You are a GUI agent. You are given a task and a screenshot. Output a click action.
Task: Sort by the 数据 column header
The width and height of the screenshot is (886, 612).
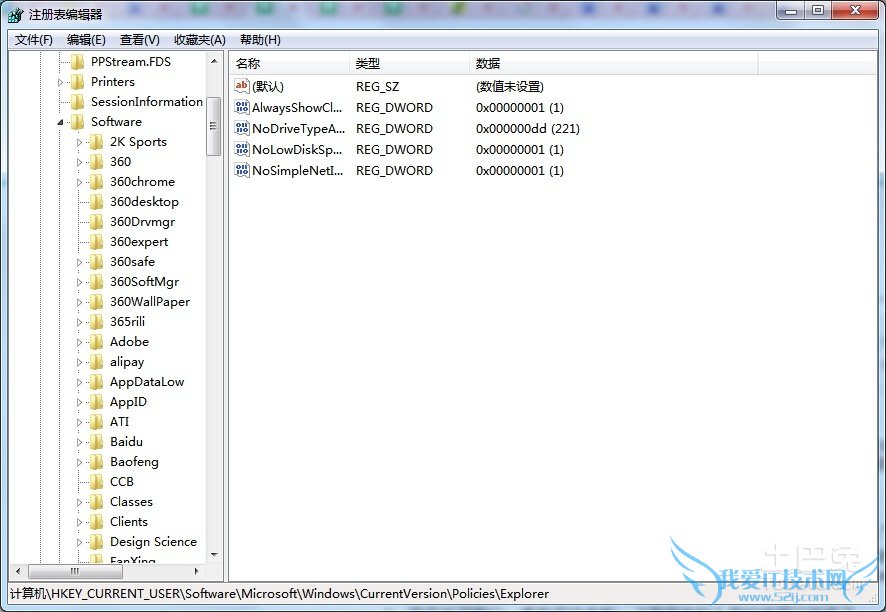point(614,63)
